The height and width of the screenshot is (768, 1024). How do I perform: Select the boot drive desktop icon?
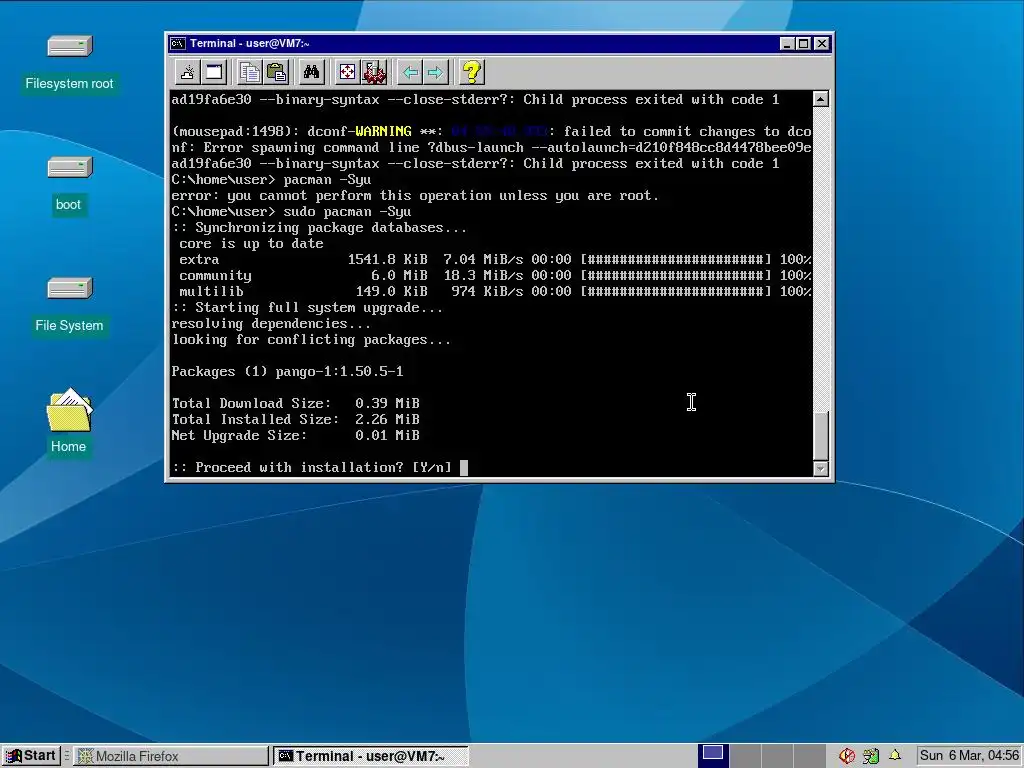pos(69,185)
